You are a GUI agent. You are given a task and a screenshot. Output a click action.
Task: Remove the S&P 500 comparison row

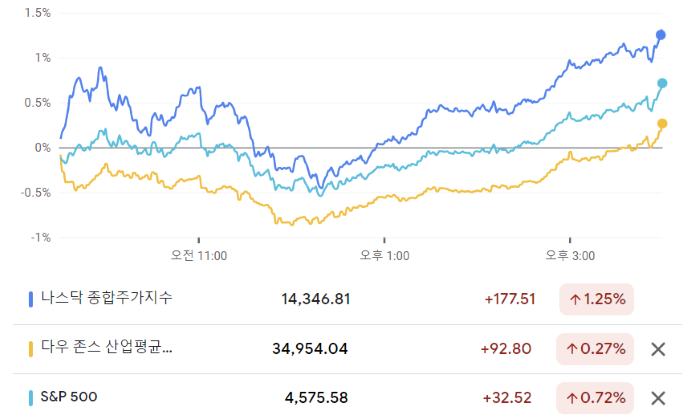pyautogui.click(x=658, y=397)
